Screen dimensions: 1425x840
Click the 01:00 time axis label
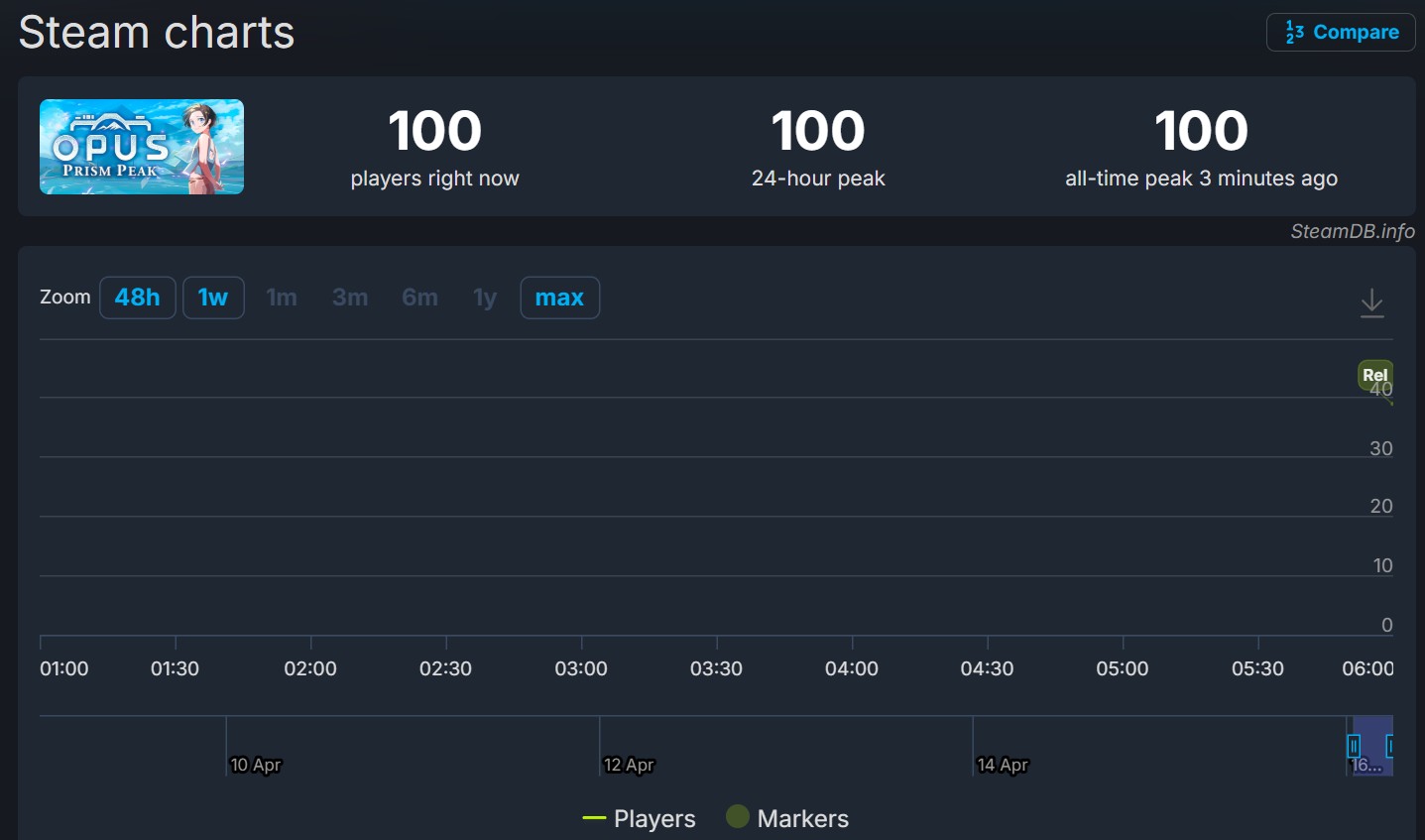pos(64,668)
